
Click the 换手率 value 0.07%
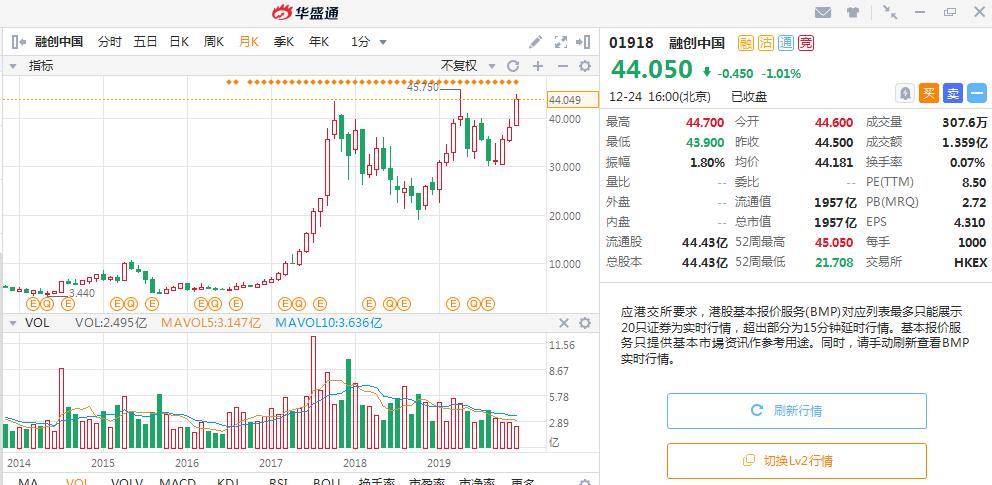(968, 163)
